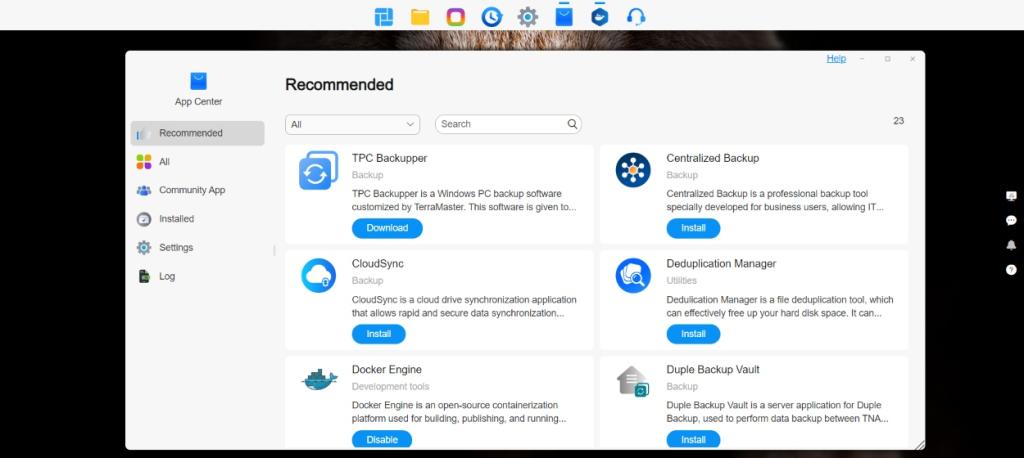
Task: Click the sidebar collapse handle divider
Action: click(274, 250)
